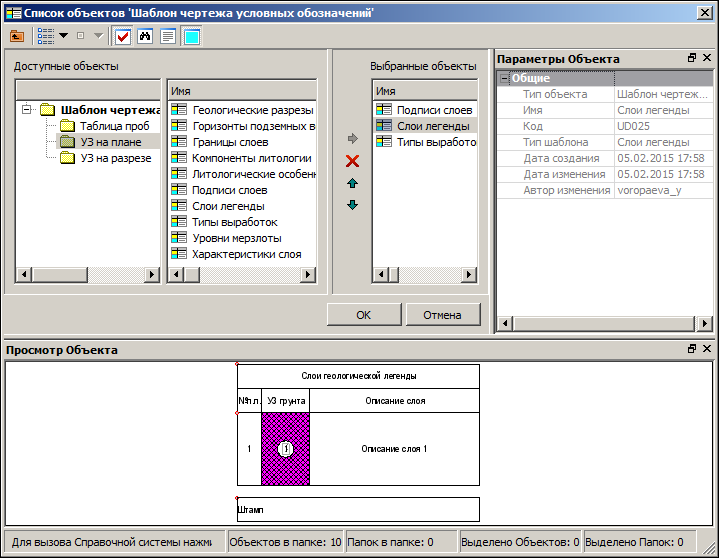Image resolution: width=719 pixels, height=558 pixels.
Task: Toggle the object preview panel (cyan)
Action: pos(192,36)
